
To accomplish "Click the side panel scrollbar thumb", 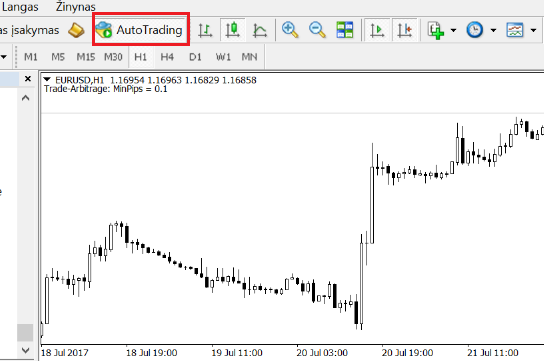I will pyautogui.click(x=25, y=332).
